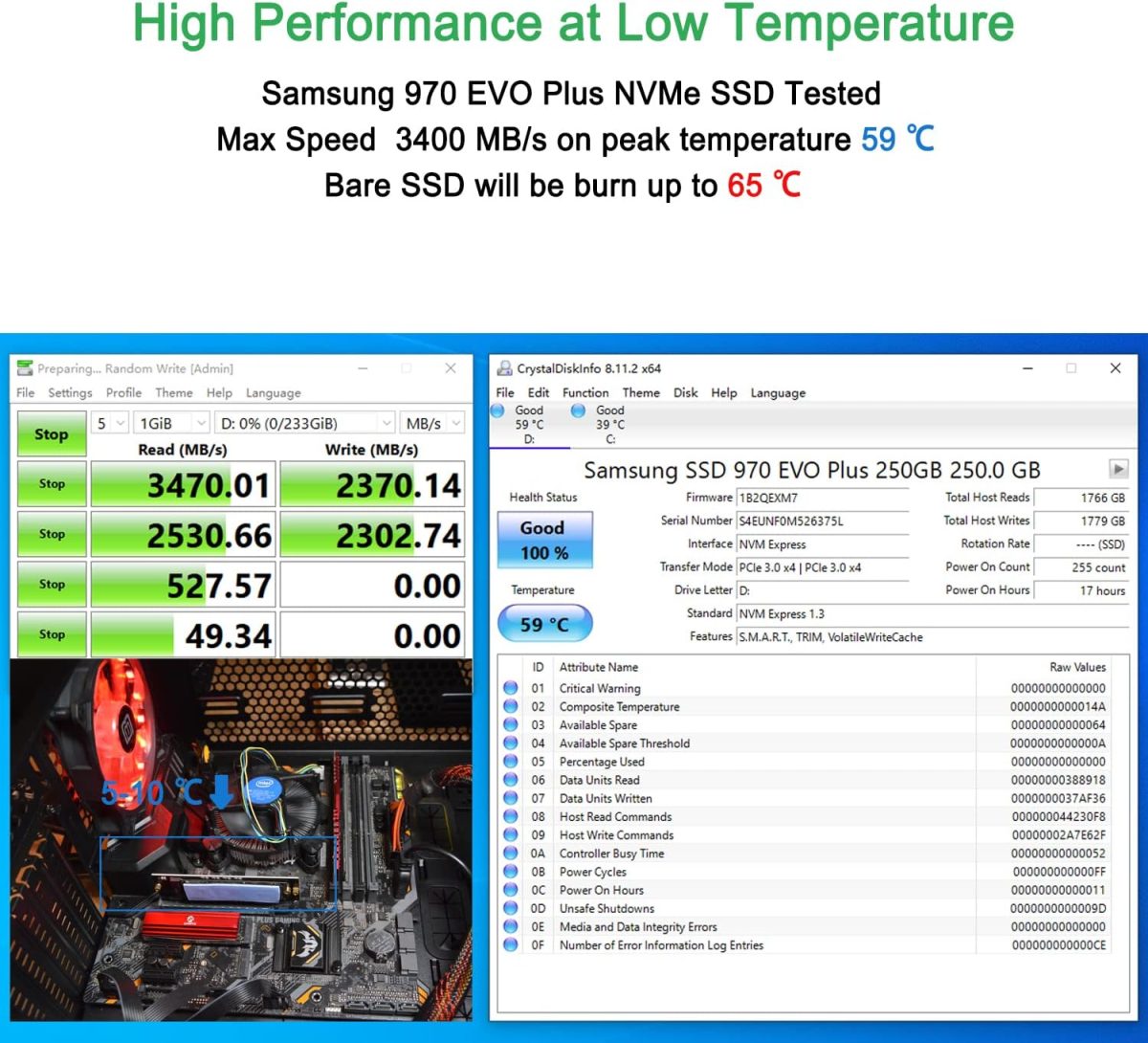Click the Stop button beside 527.57 read result
Screen dimensions: 1148x1043
[x=52, y=584]
